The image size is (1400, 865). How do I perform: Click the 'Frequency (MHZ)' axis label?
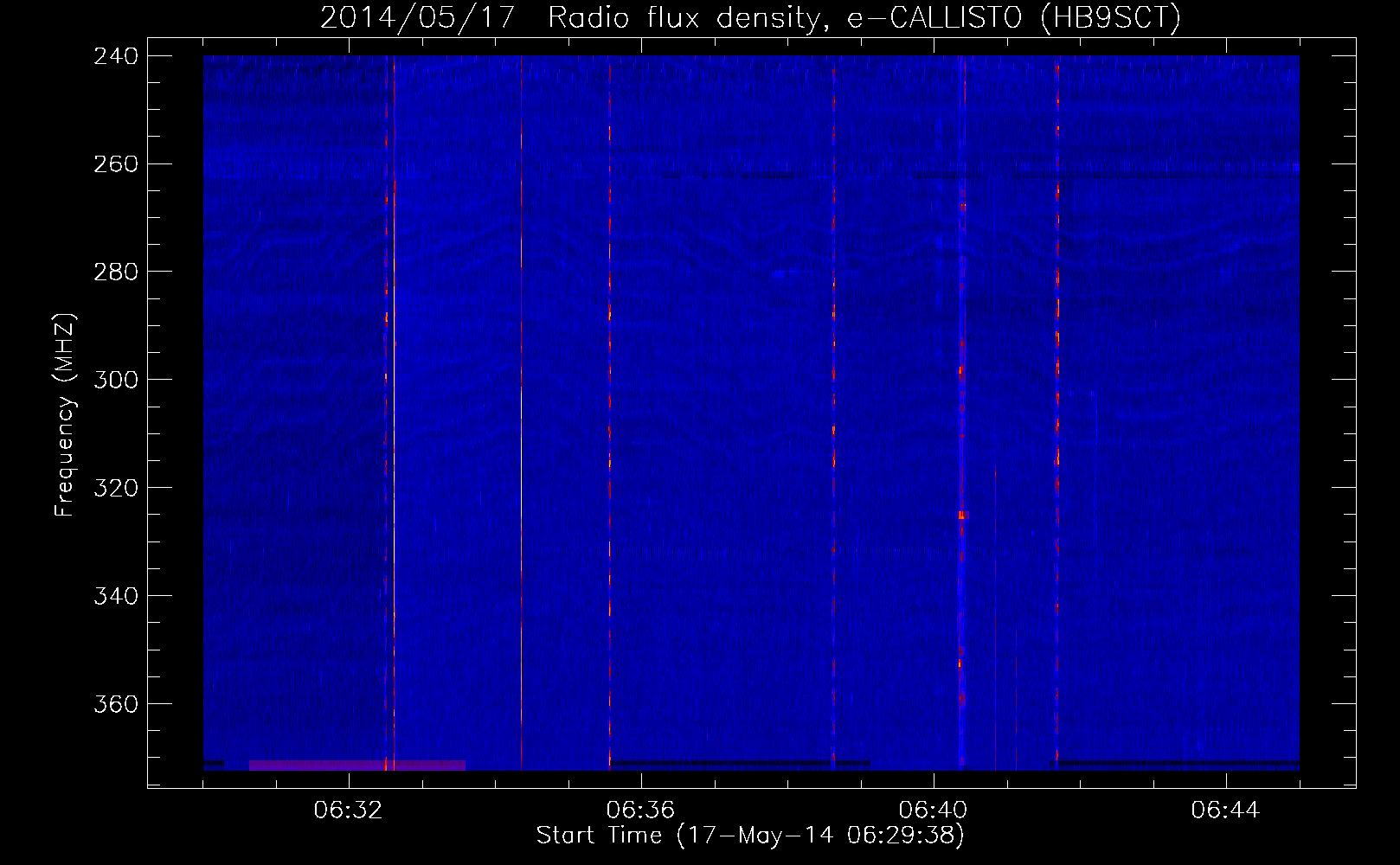pos(65,415)
